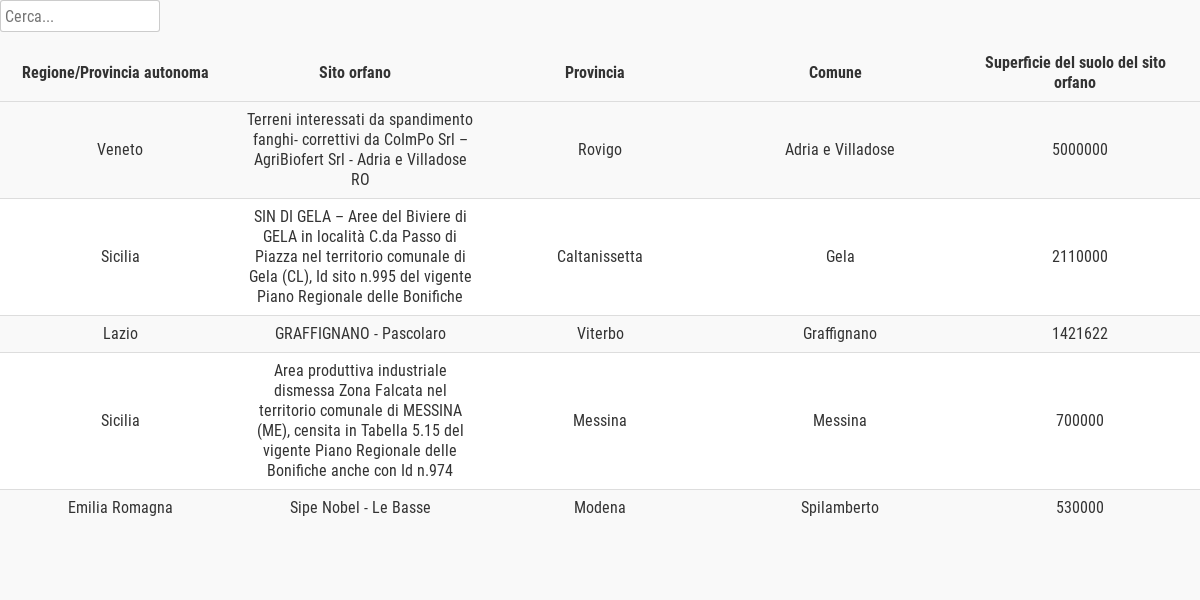This screenshot has height=600, width=1200.
Task: Click the Adria e Villadose cell
Action: (x=840, y=149)
